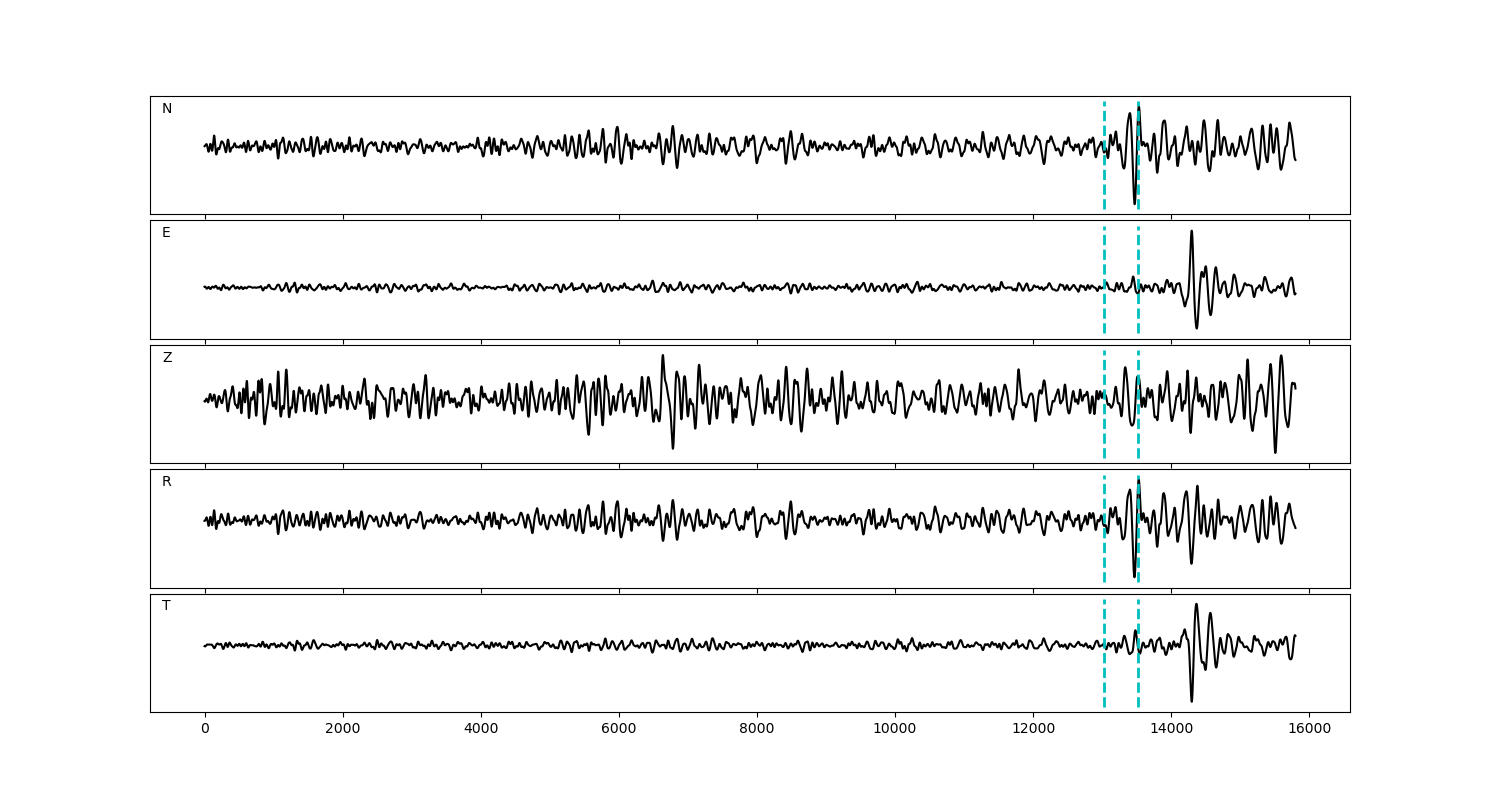
Task: Click the x-axis tick label 6000
Action: click(619, 730)
